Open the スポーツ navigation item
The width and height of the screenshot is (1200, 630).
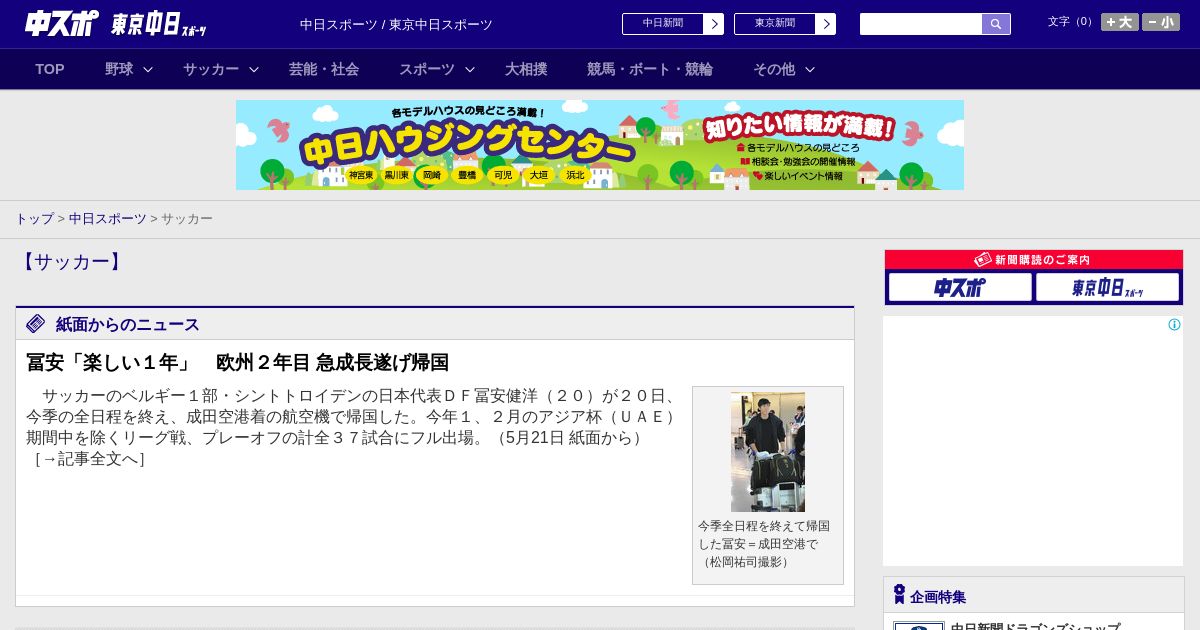[x=427, y=69]
